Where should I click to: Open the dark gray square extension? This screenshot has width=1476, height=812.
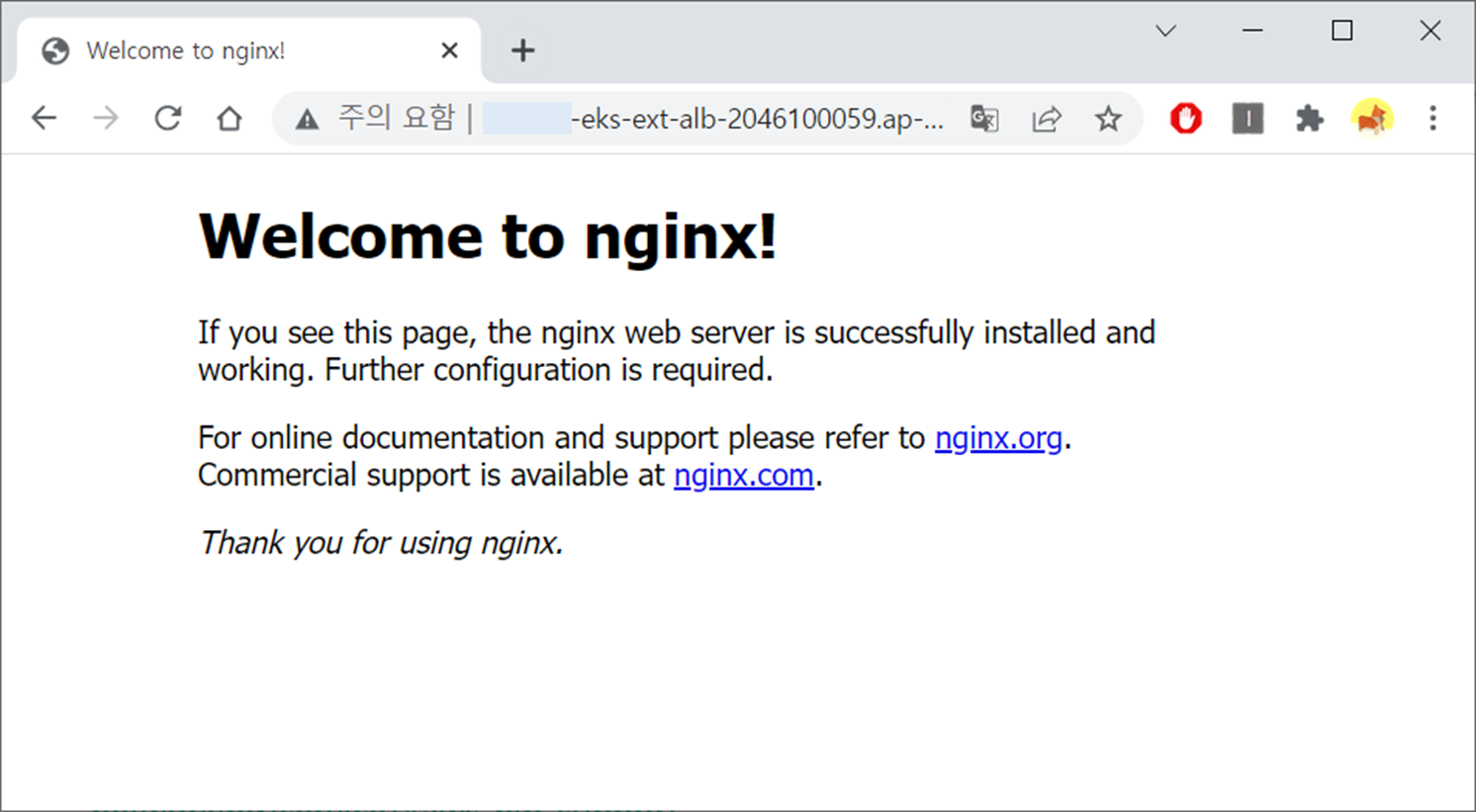pos(1247,119)
